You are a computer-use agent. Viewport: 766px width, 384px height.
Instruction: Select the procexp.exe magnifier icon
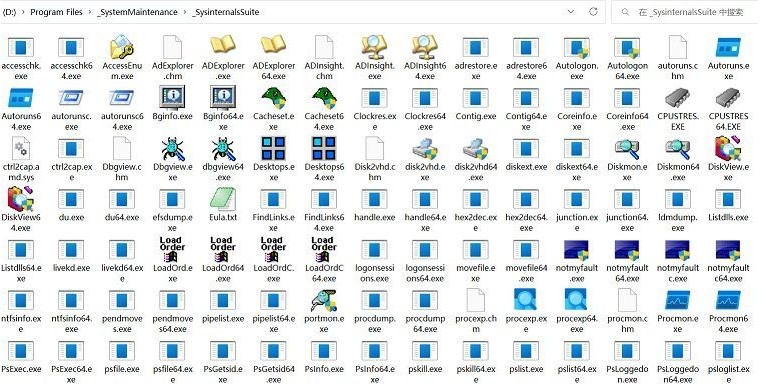click(x=526, y=299)
